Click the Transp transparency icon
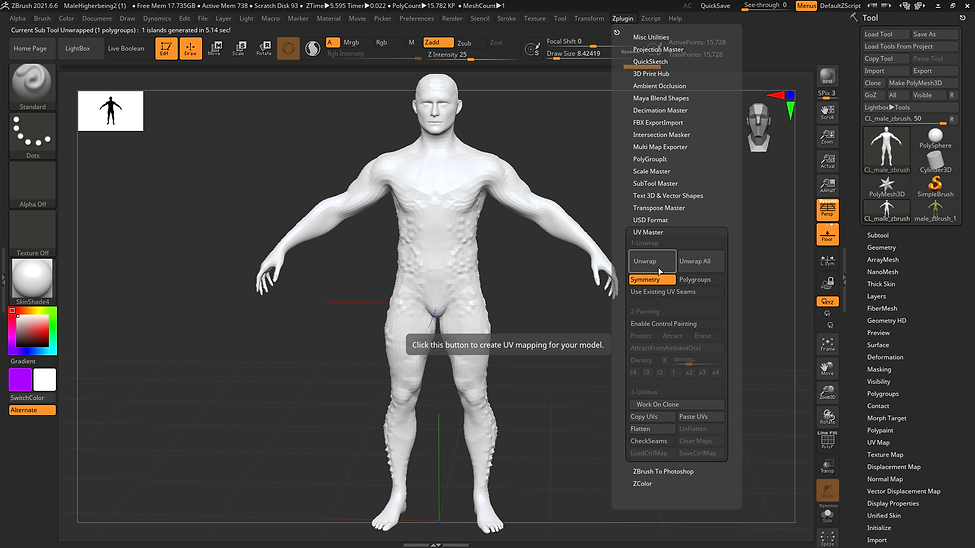 click(827, 466)
